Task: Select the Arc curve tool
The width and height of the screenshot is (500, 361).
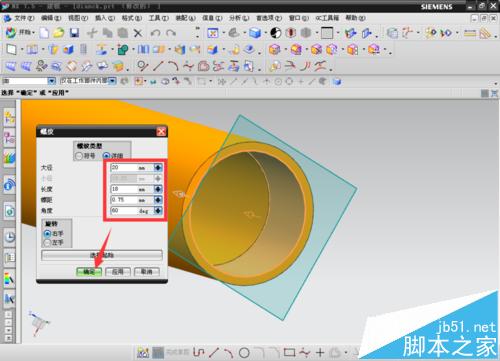Action: (x=173, y=66)
